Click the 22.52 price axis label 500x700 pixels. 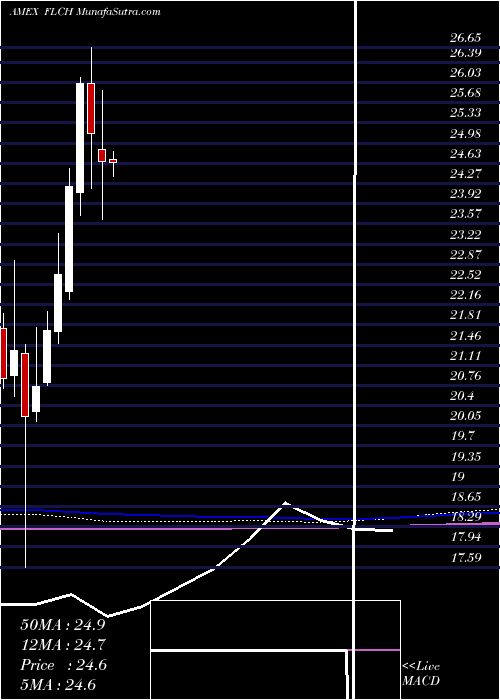coord(466,275)
